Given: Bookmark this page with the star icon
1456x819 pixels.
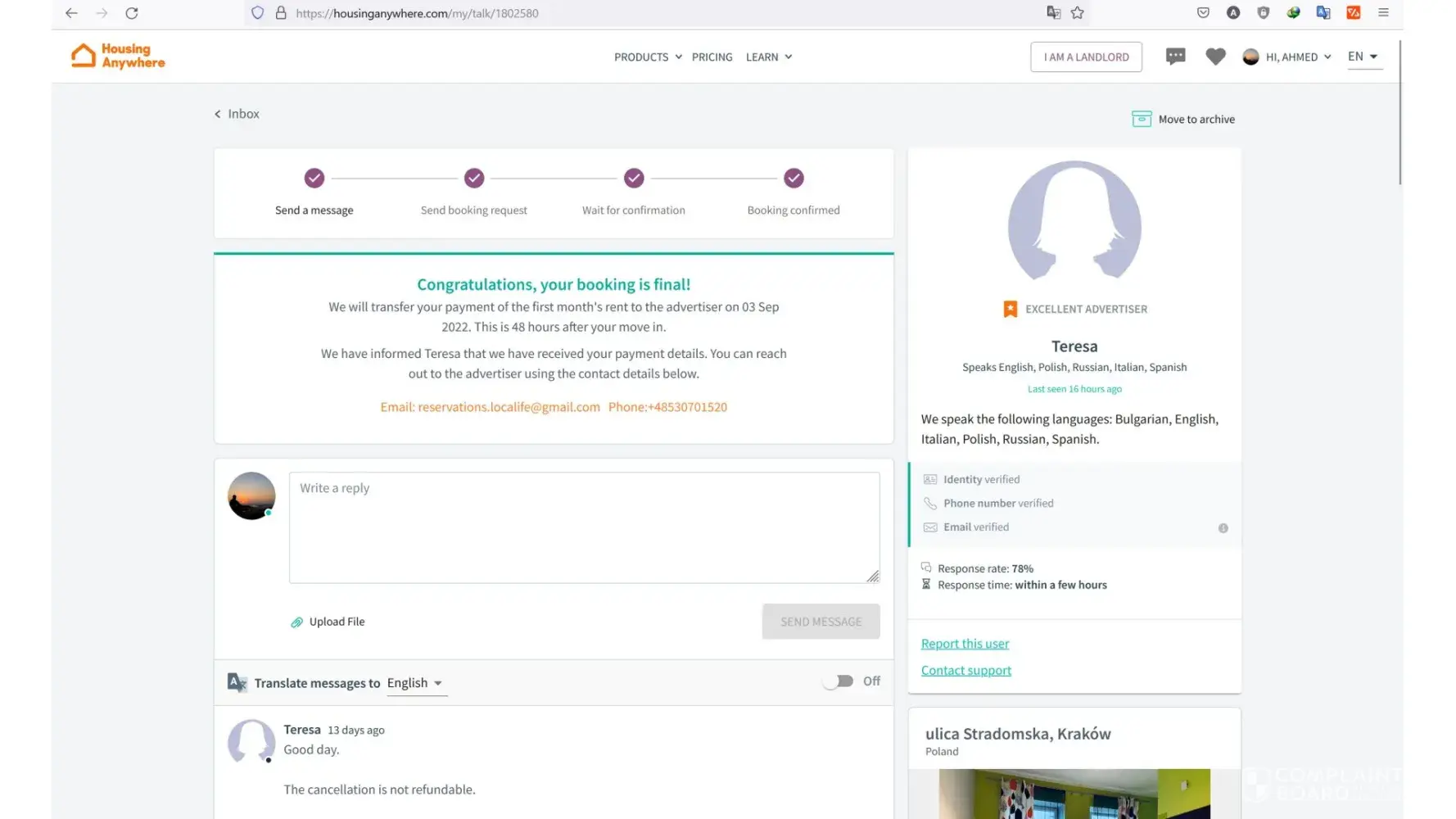Looking at the screenshot, I should [x=1077, y=13].
